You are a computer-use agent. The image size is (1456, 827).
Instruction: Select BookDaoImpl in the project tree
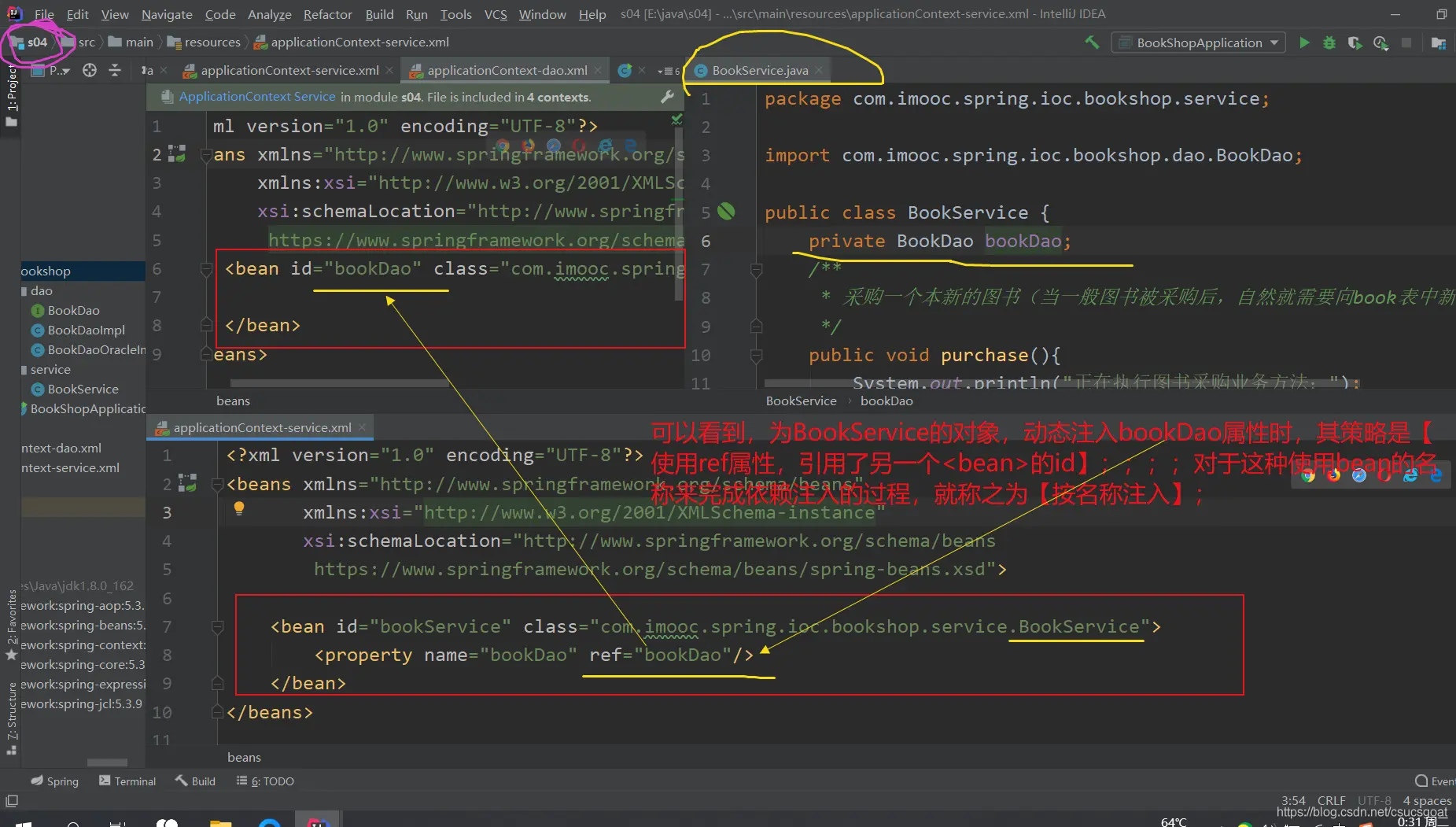pyautogui.click(x=86, y=330)
